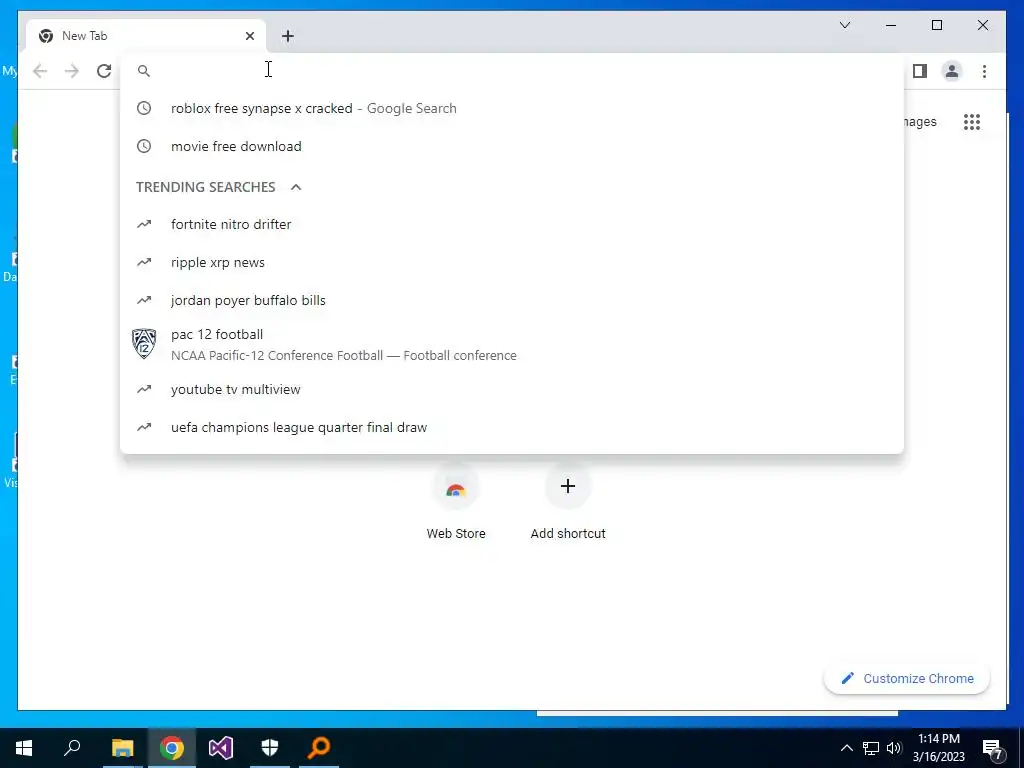Click the '- Google Search' label
This screenshot has height=768, width=1024.
click(x=406, y=108)
